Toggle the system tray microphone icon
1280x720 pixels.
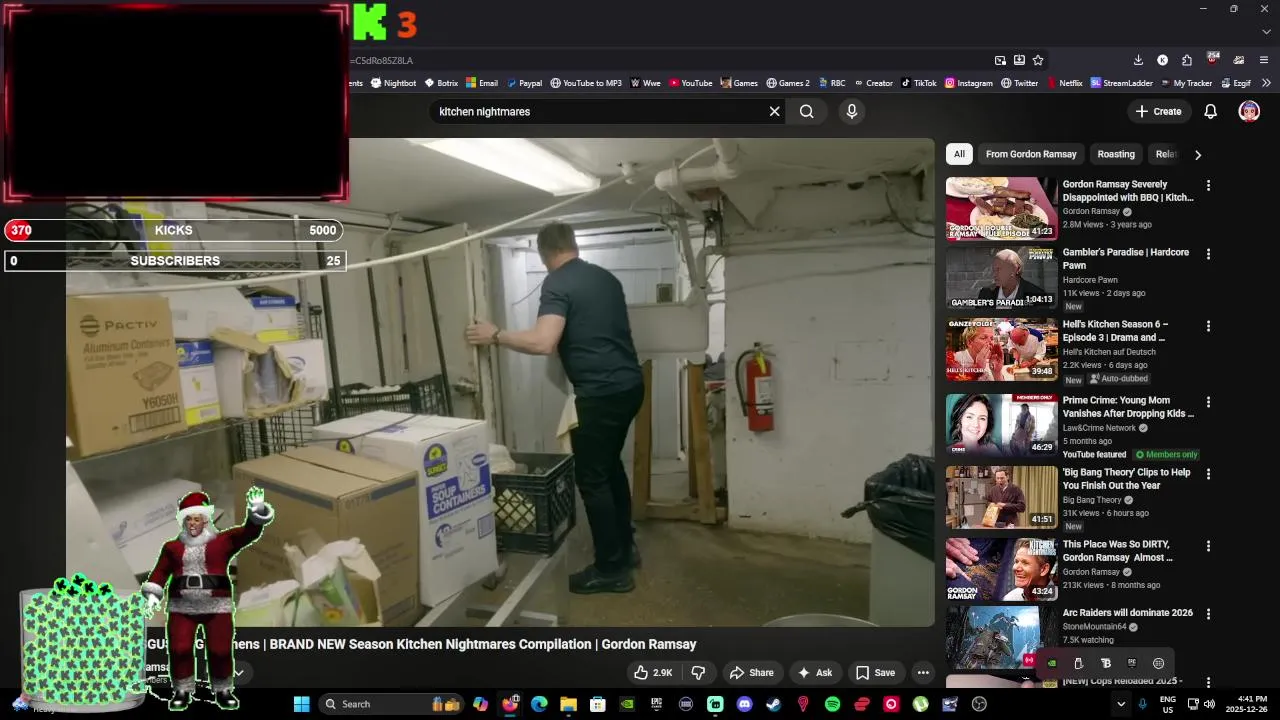1143,704
